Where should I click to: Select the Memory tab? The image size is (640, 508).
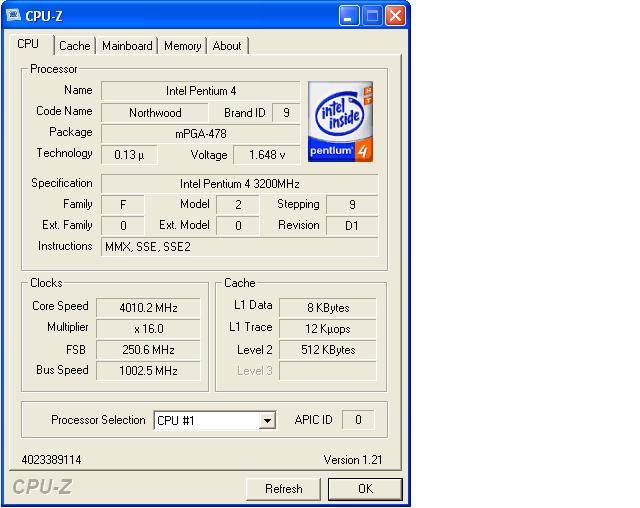point(182,46)
